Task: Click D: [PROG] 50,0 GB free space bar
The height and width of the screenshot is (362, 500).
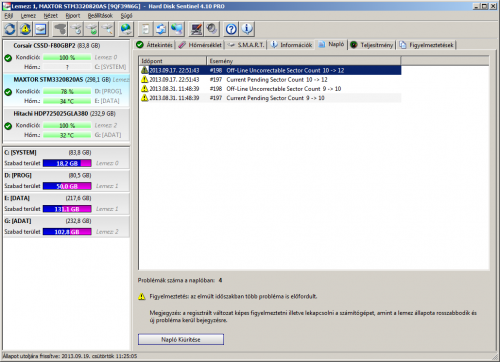Action: 67,186
